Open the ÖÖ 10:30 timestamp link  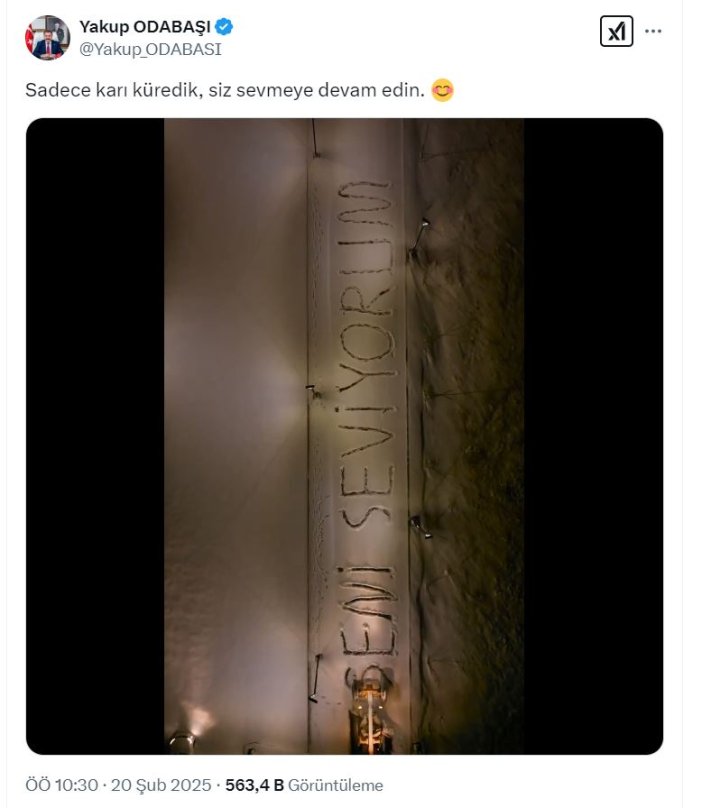point(61,785)
